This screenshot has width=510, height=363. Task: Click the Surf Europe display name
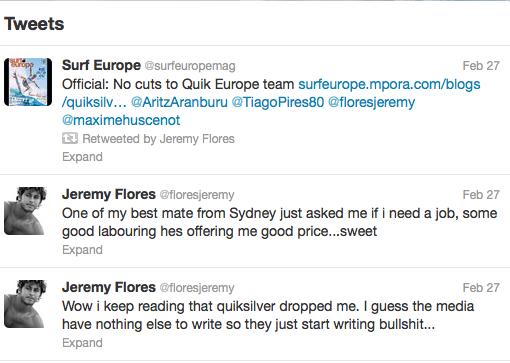[101, 65]
